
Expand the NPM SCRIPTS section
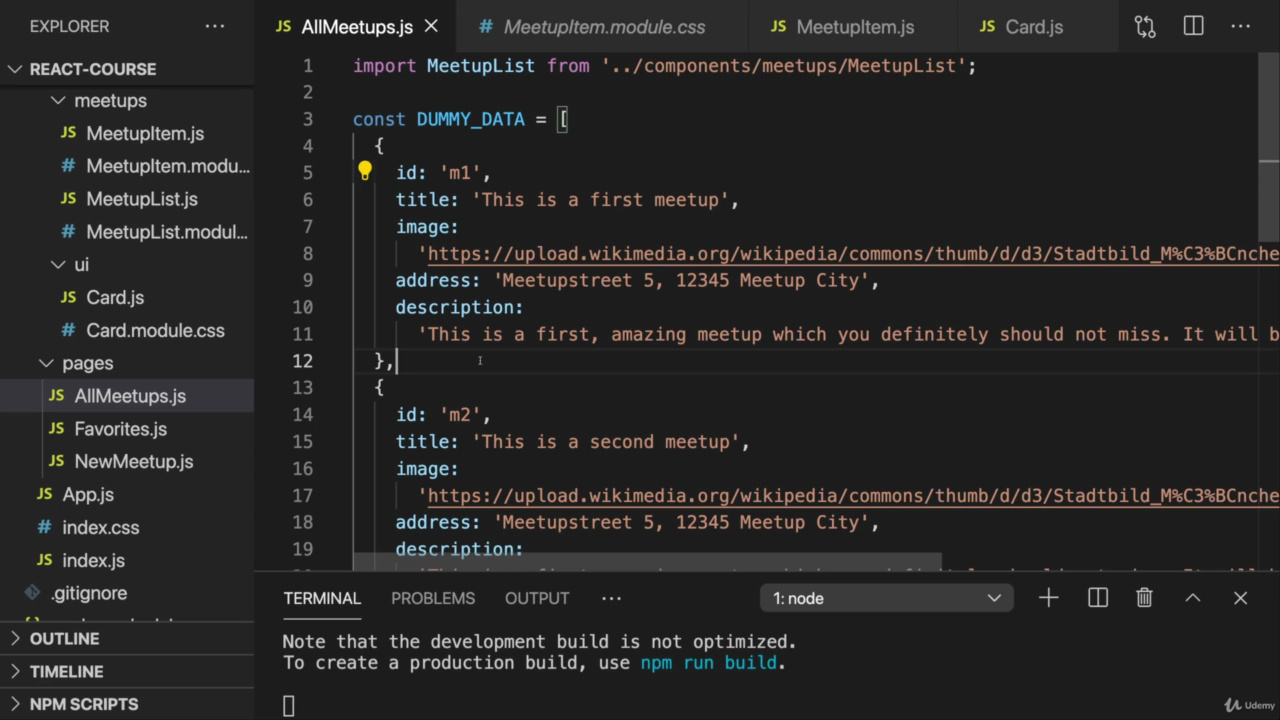coord(15,704)
